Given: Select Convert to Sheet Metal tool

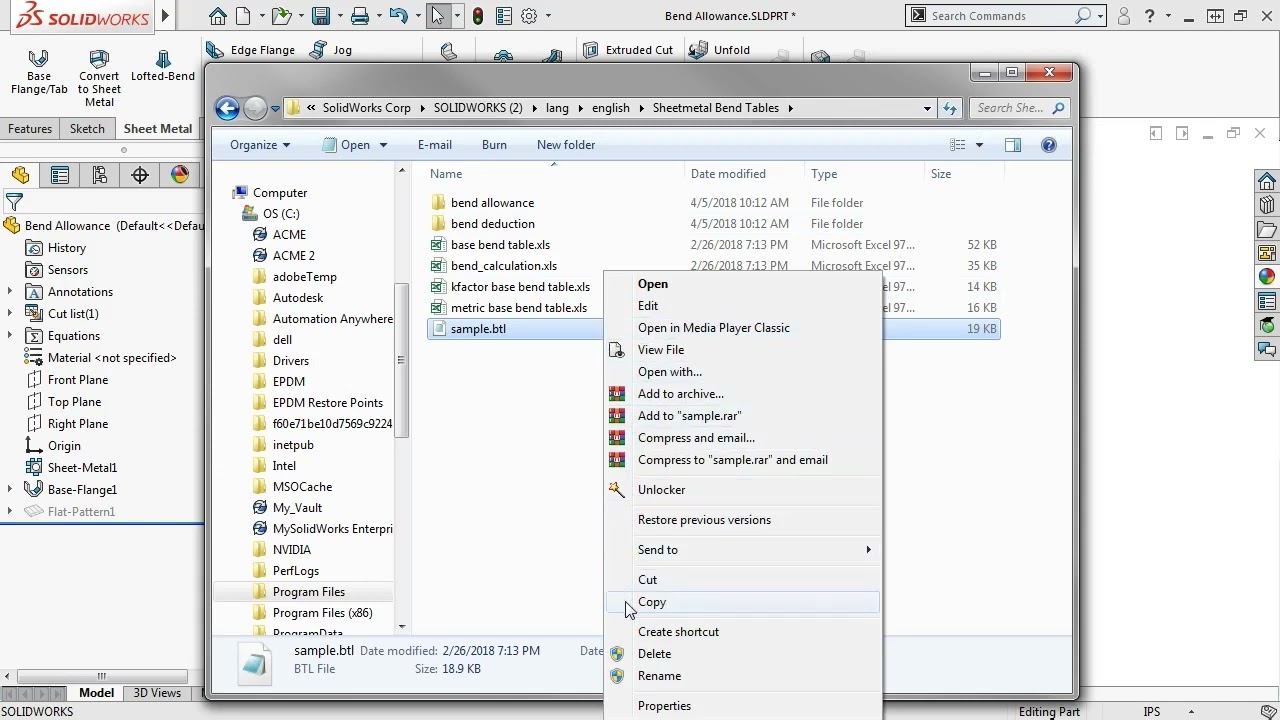Looking at the screenshot, I should click(99, 79).
